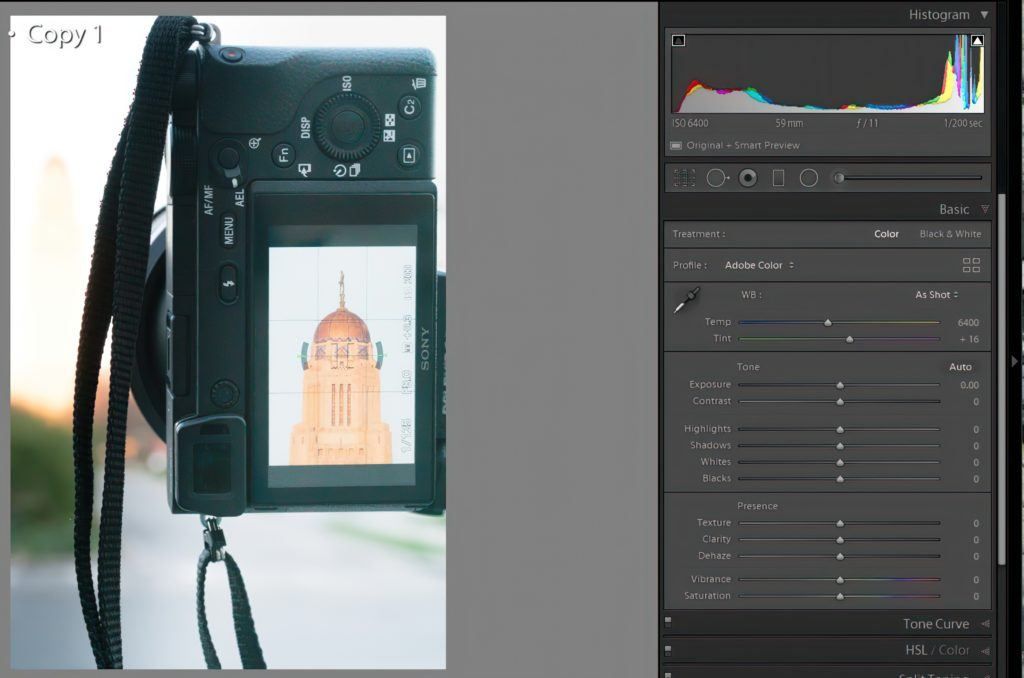Click the 59 mm focal length text
This screenshot has height=678, width=1024.
[x=789, y=123]
